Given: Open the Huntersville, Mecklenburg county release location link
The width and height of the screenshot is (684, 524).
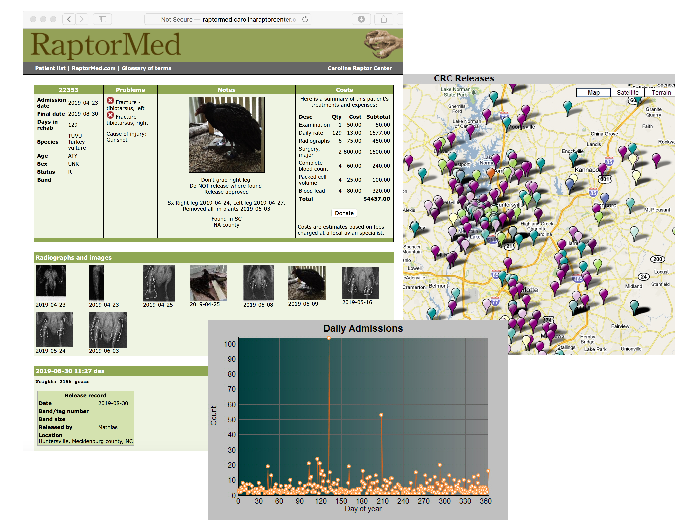Looking at the screenshot, I should click(x=86, y=441).
